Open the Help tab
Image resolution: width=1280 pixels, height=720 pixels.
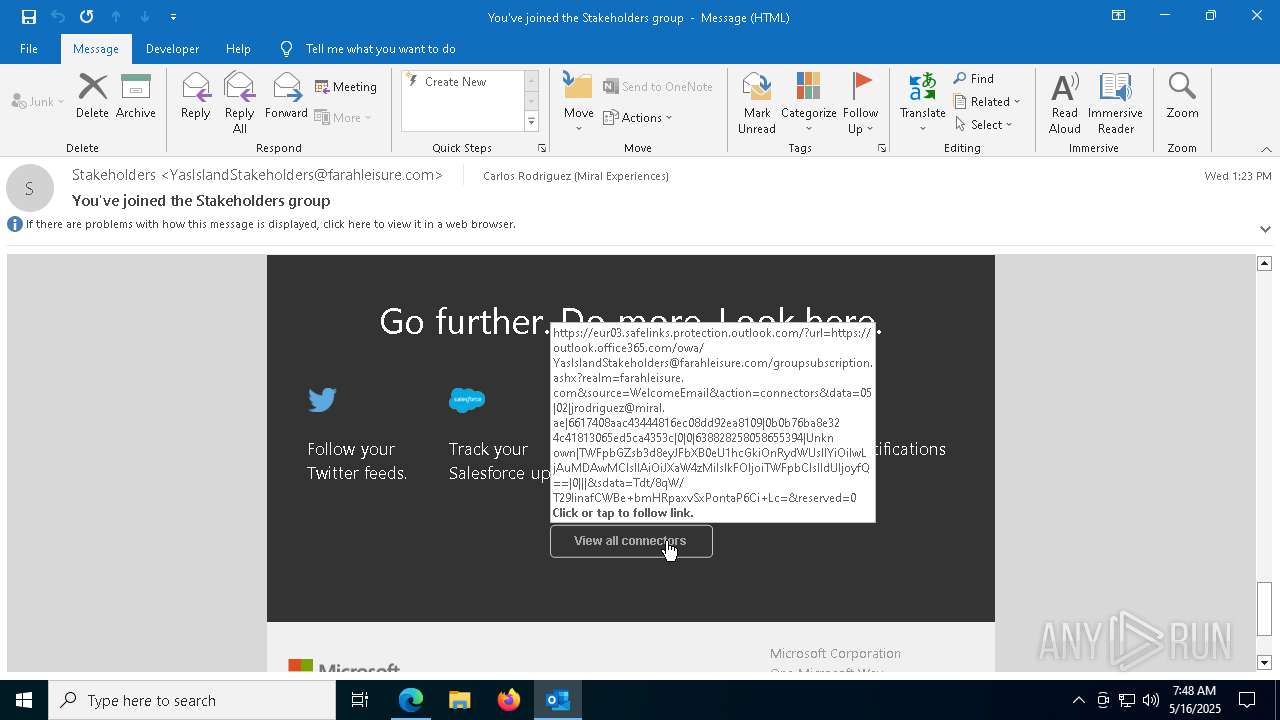(238, 48)
